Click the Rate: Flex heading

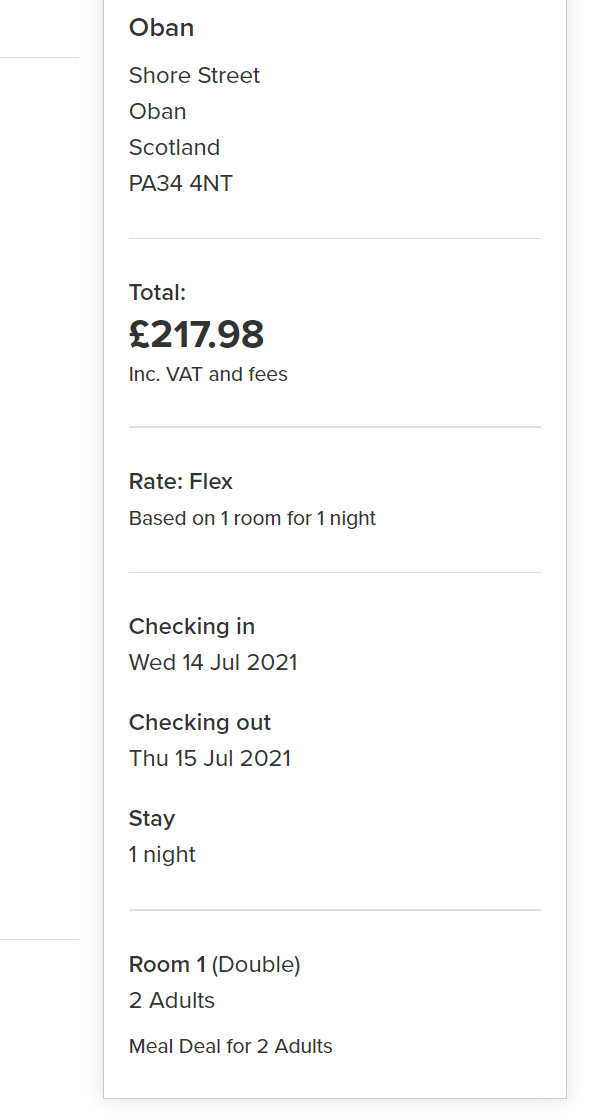180,482
